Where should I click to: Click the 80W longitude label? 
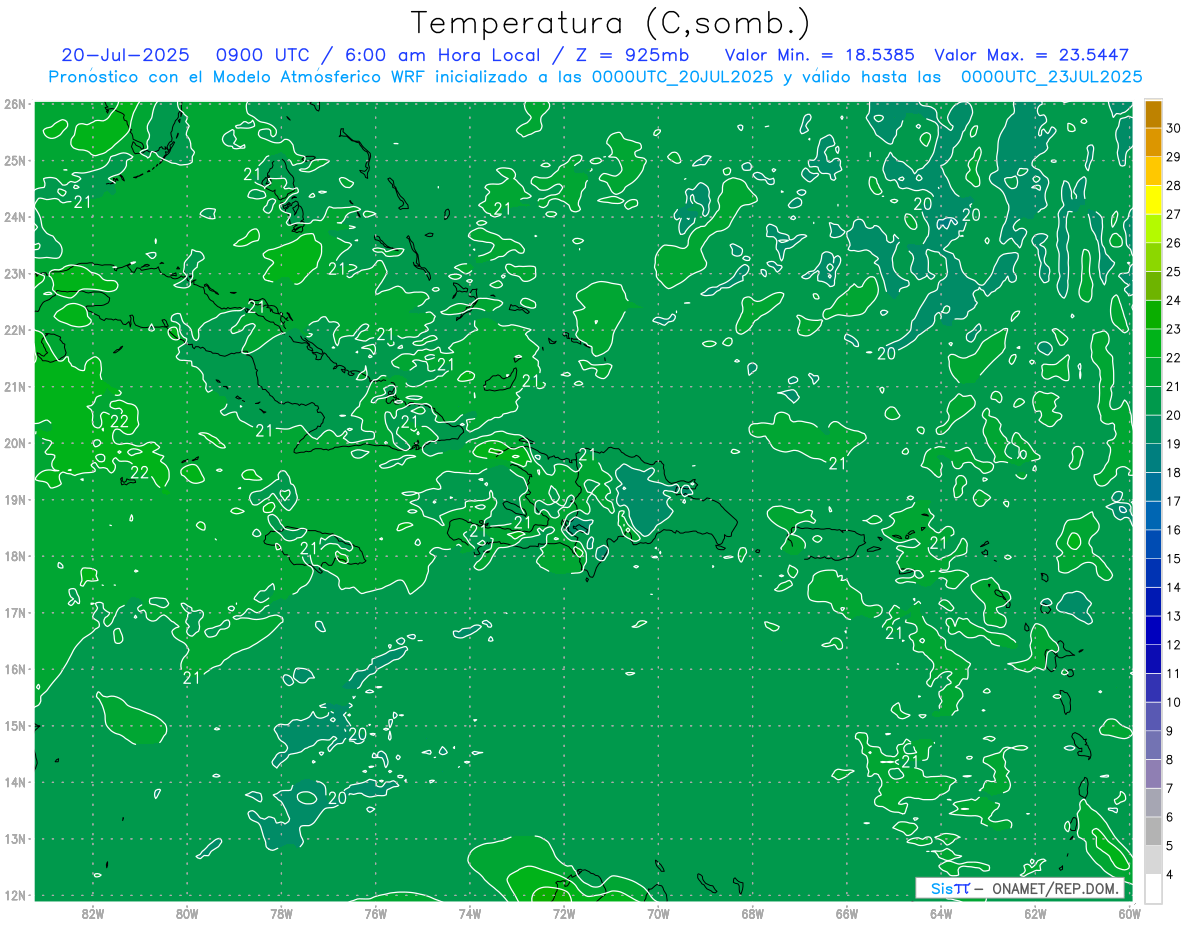tap(187, 913)
